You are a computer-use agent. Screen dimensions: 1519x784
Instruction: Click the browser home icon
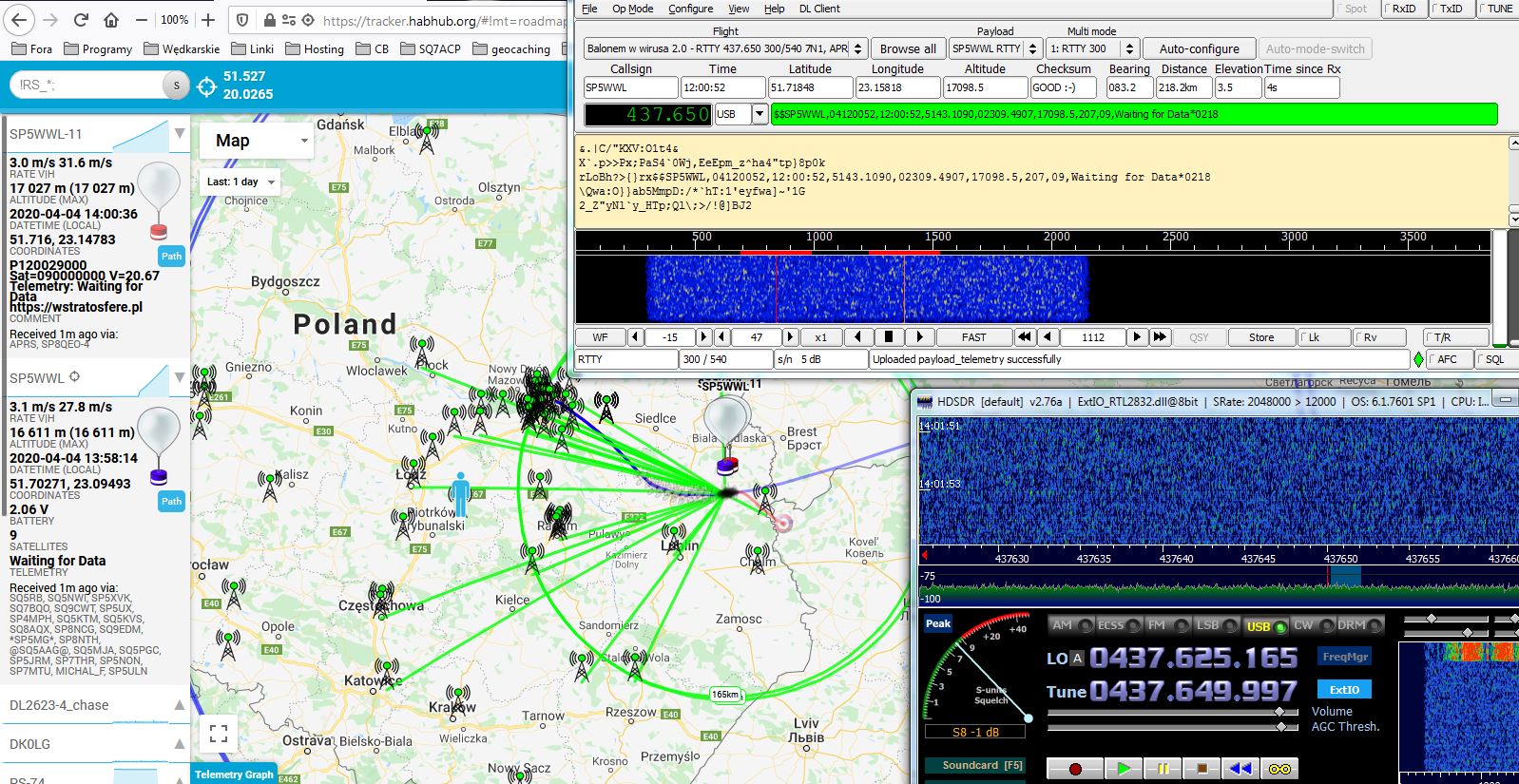(x=111, y=20)
